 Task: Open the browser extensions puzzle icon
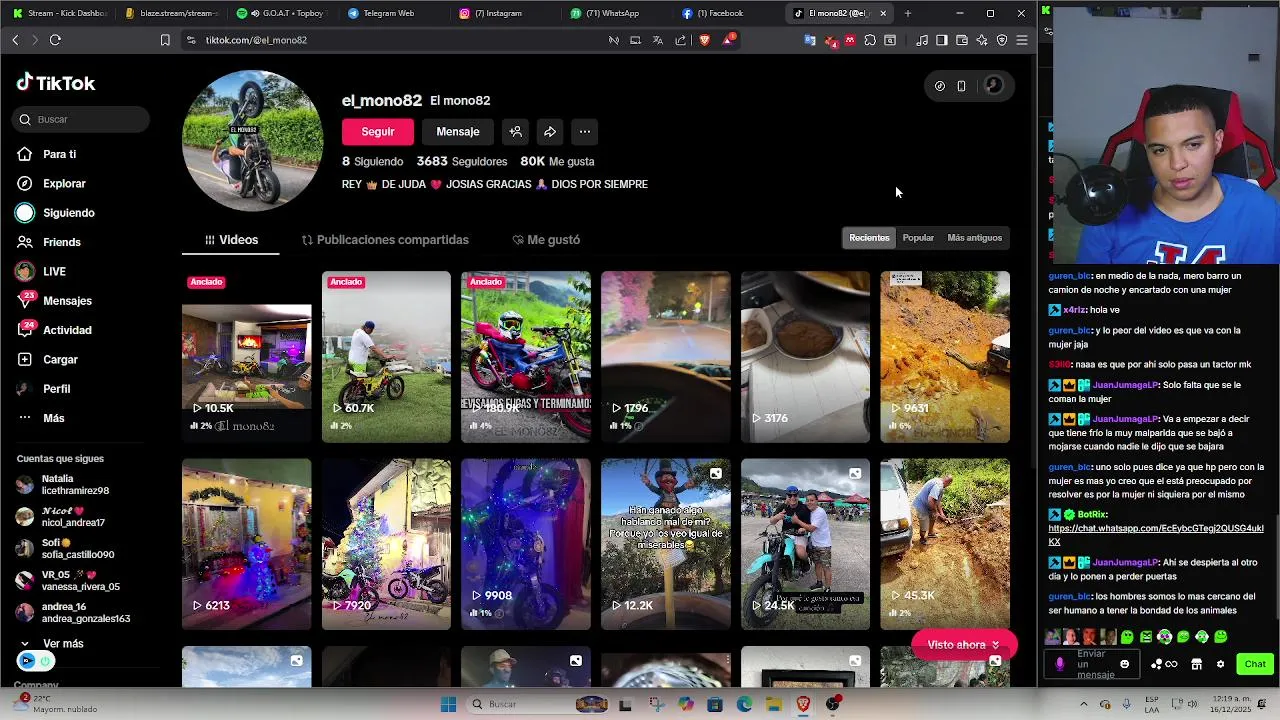pyautogui.click(x=870, y=40)
